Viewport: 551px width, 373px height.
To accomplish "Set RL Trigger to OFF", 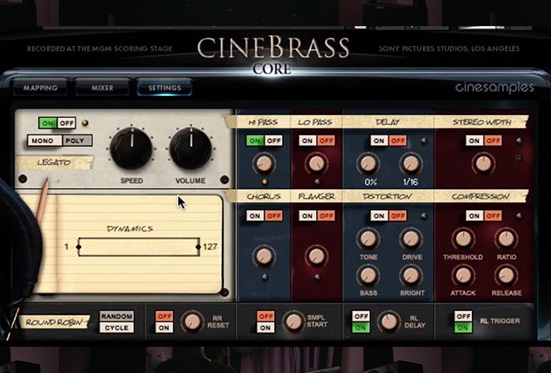I will pyautogui.click(x=463, y=316).
